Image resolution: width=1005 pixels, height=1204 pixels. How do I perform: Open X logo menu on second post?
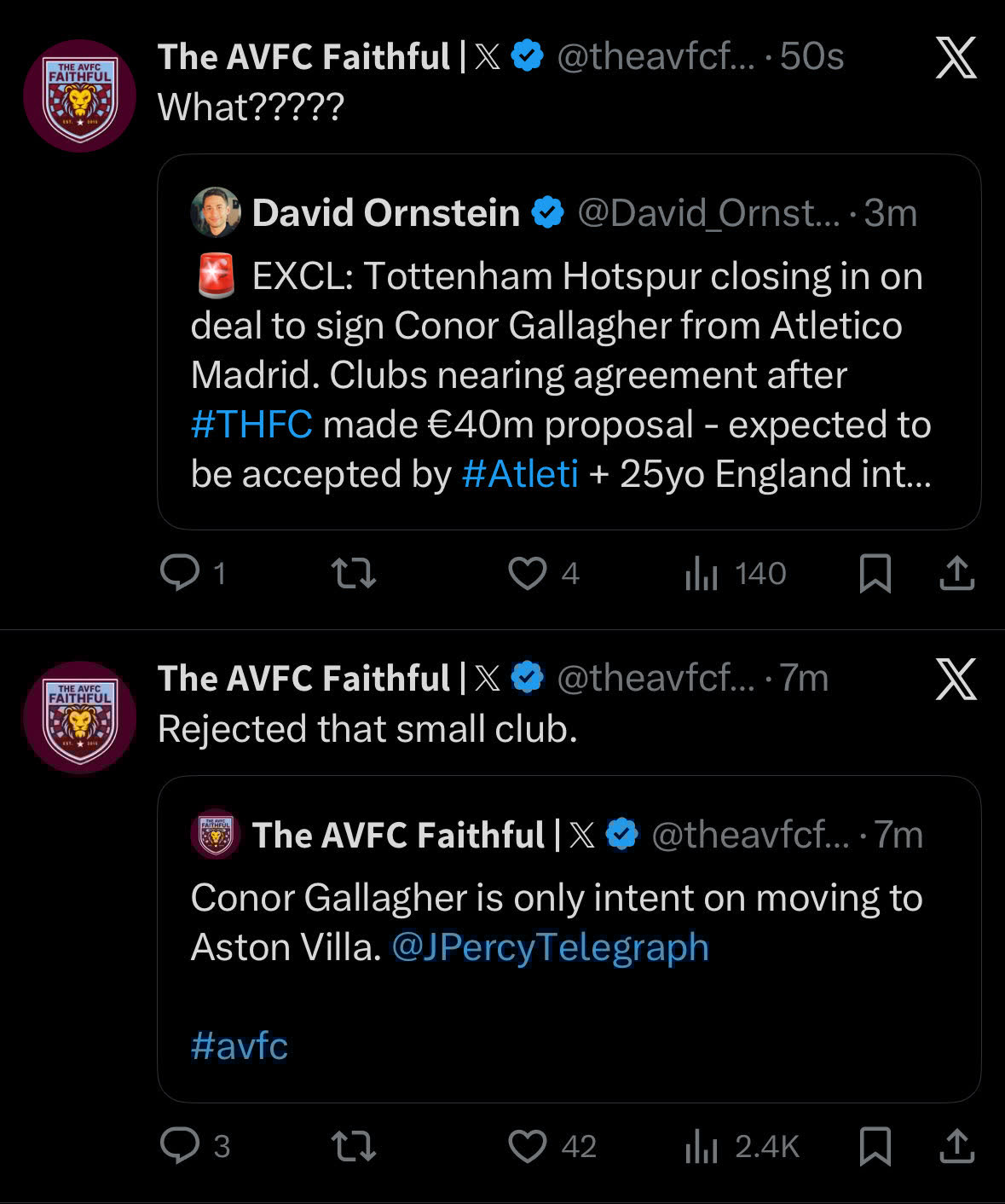(x=956, y=680)
